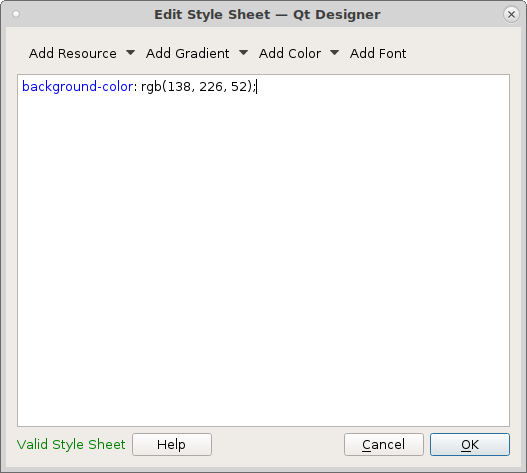Place the cursor in the 52 value

(239, 87)
